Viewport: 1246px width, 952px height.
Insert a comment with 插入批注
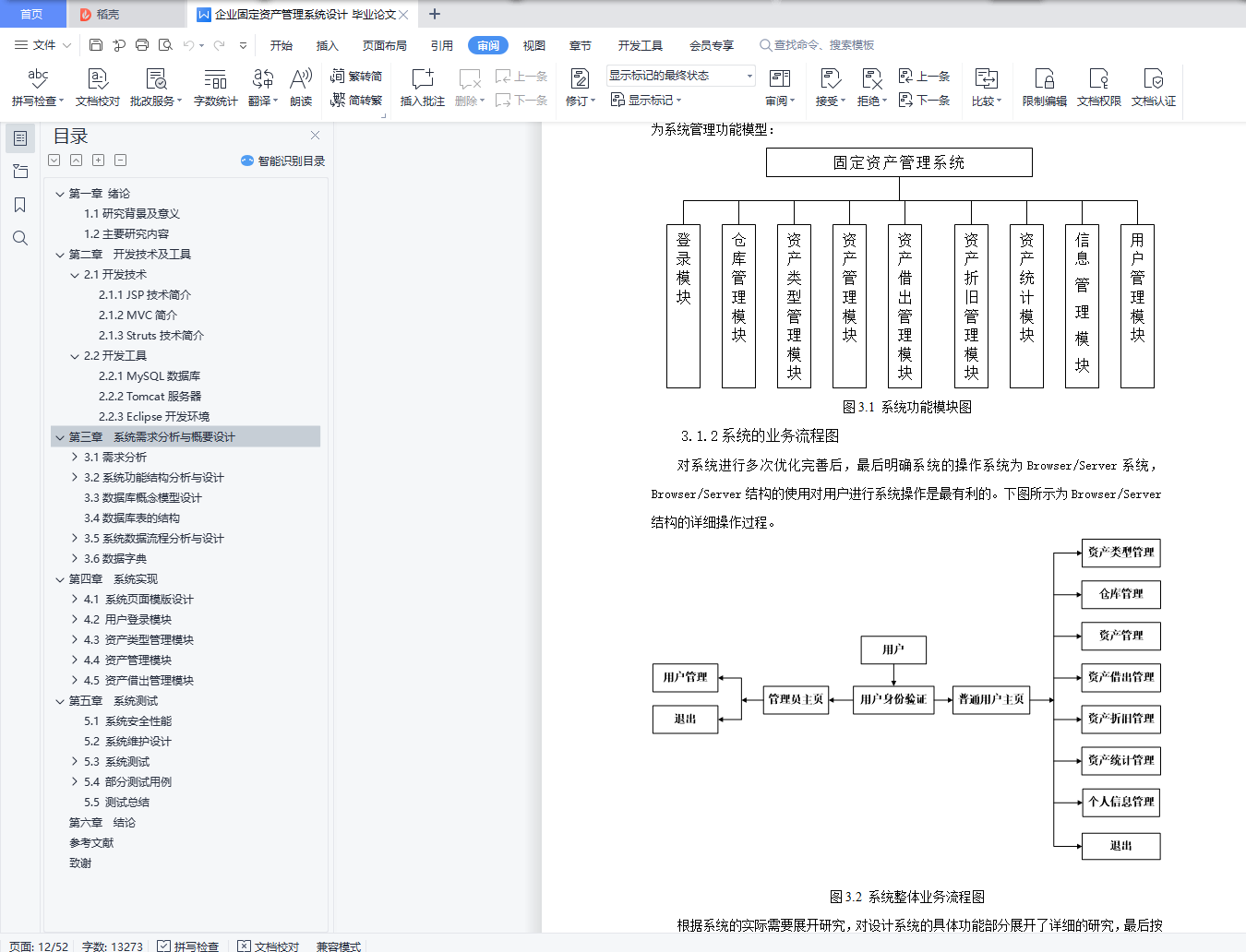point(422,87)
